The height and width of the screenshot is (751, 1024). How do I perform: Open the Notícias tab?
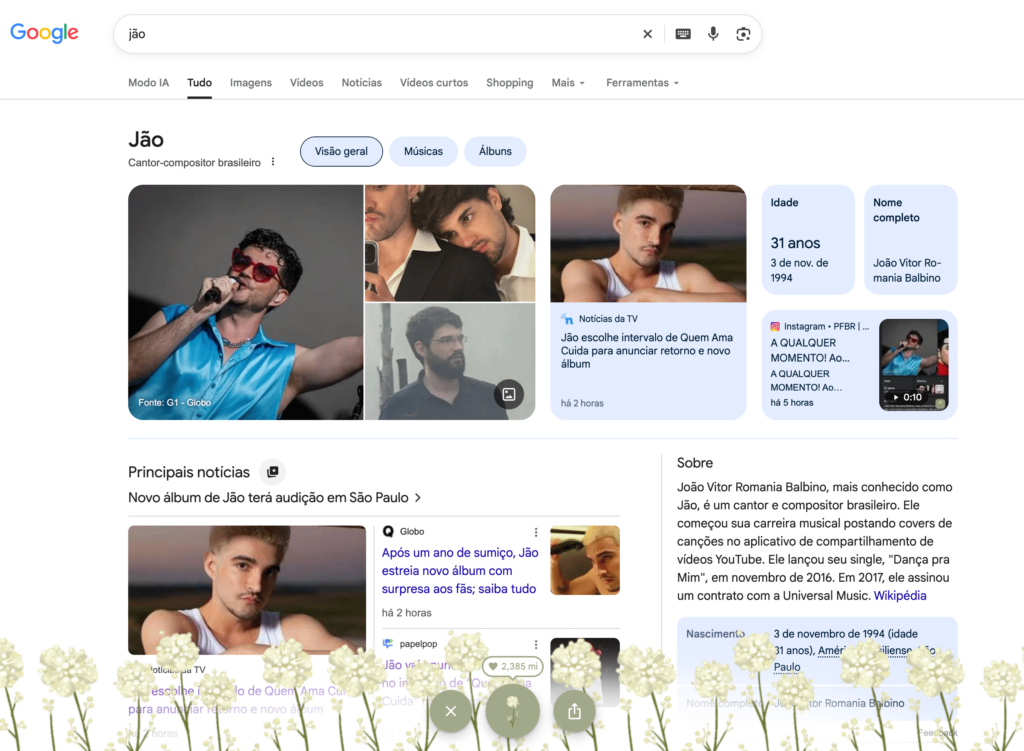(362, 83)
